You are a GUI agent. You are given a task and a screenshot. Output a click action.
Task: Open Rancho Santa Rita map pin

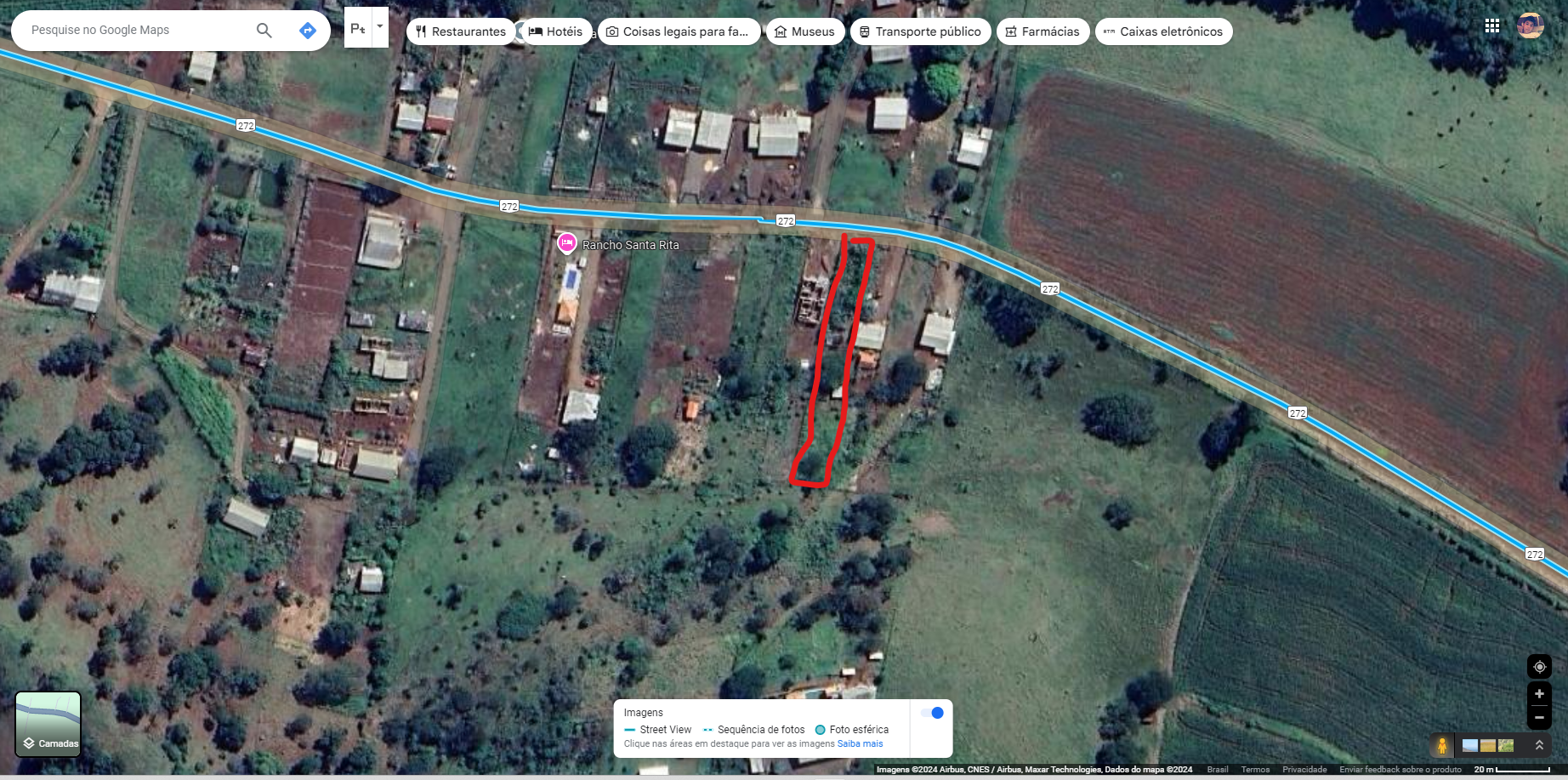point(566,243)
